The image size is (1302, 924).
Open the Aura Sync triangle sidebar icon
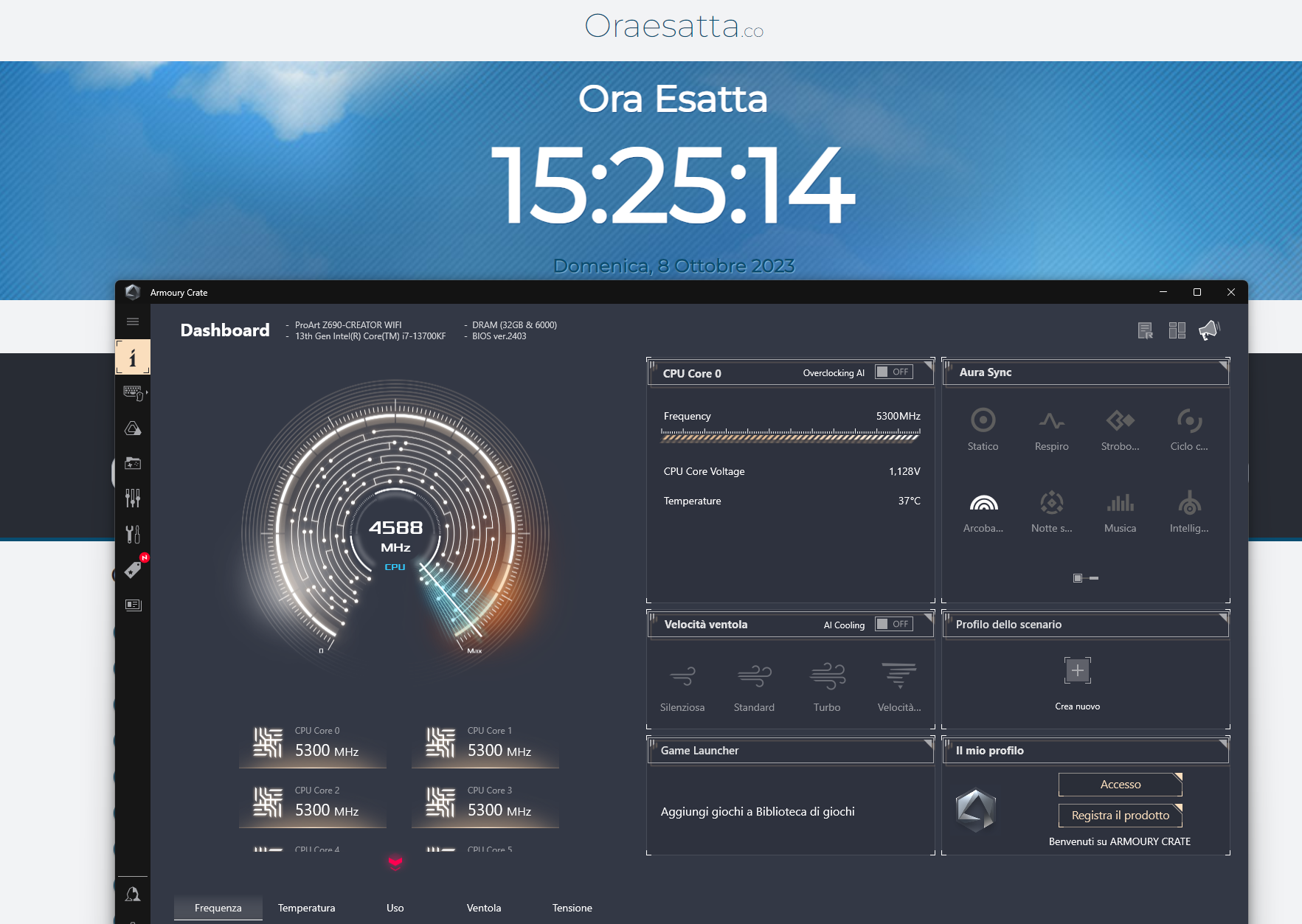[x=133, y=428]
